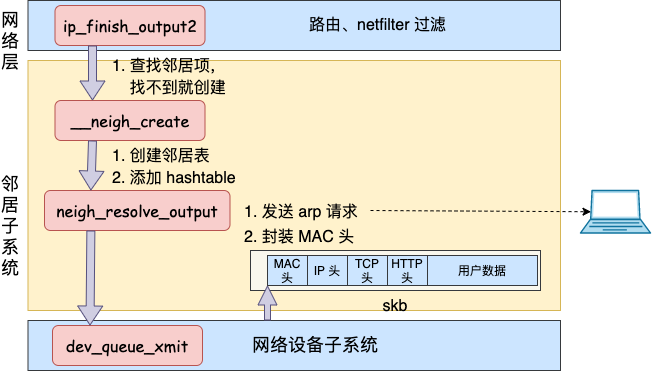Image resolution: width=652 pixels, height=371 pixels.
Task: Select the TCP 头 cell in skb
Action: pyautogui.click(x=367, y=270)
